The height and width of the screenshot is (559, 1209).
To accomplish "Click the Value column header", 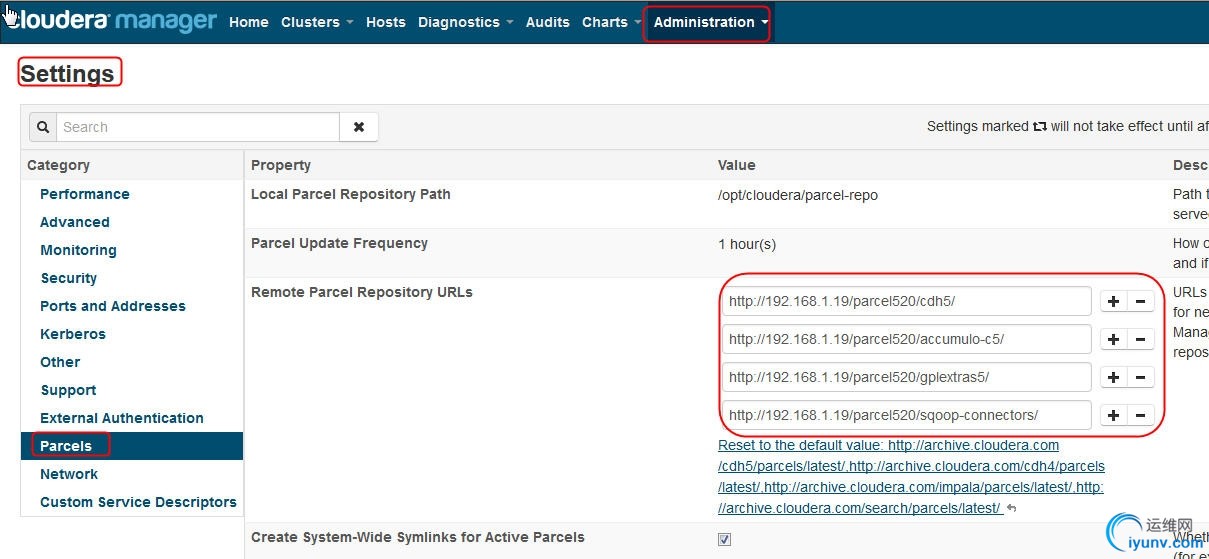I will pos(737,165).
